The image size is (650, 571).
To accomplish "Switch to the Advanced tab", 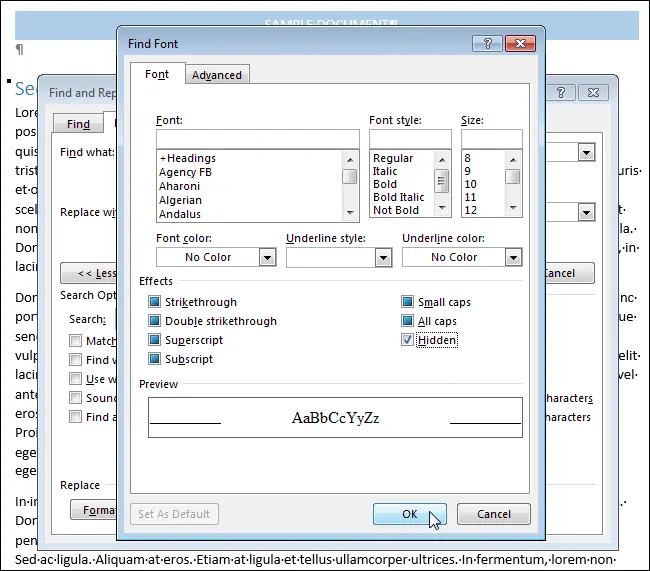I will [x=217, y=75].
